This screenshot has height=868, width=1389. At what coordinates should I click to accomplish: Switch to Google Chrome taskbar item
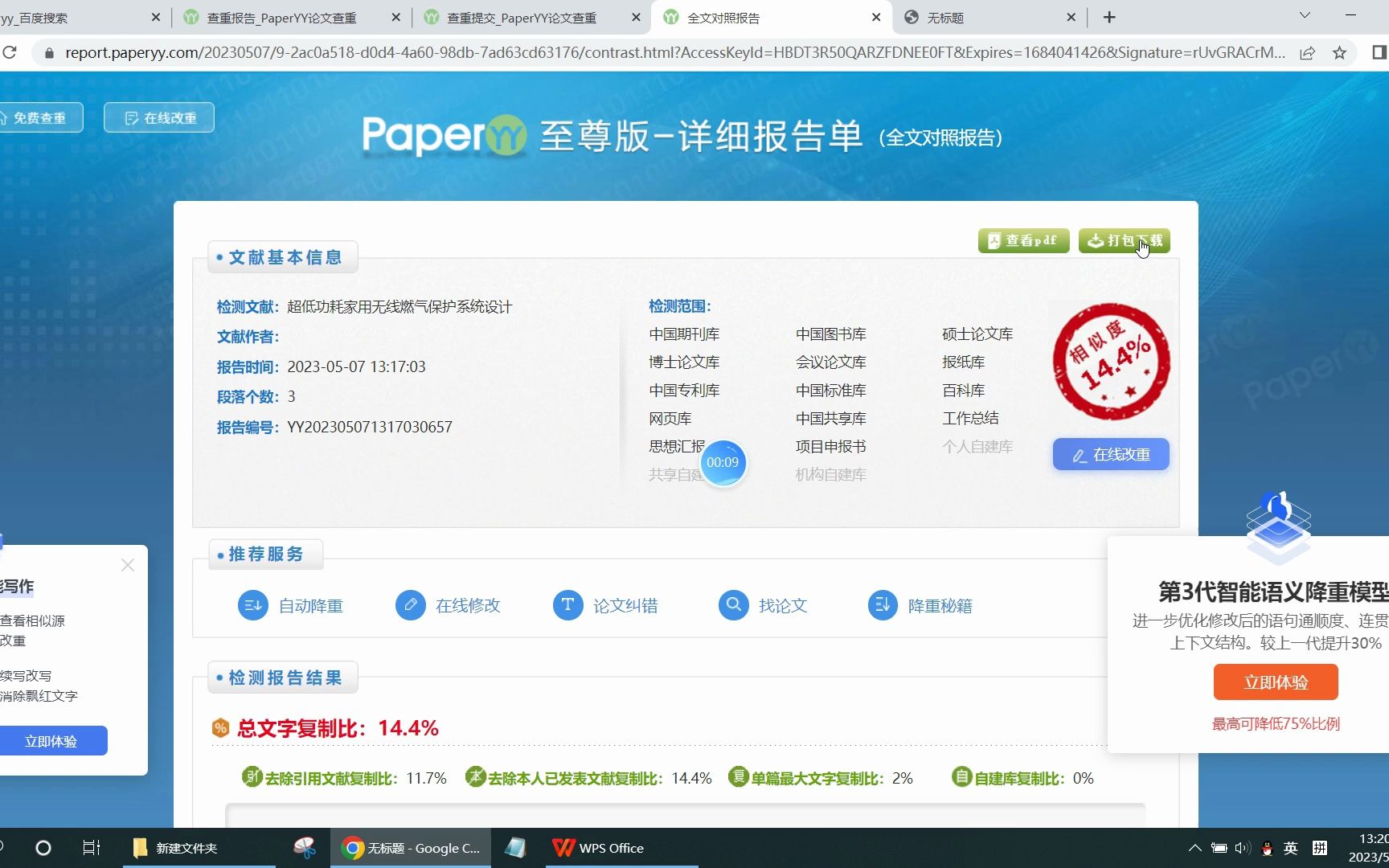point(411,848)
